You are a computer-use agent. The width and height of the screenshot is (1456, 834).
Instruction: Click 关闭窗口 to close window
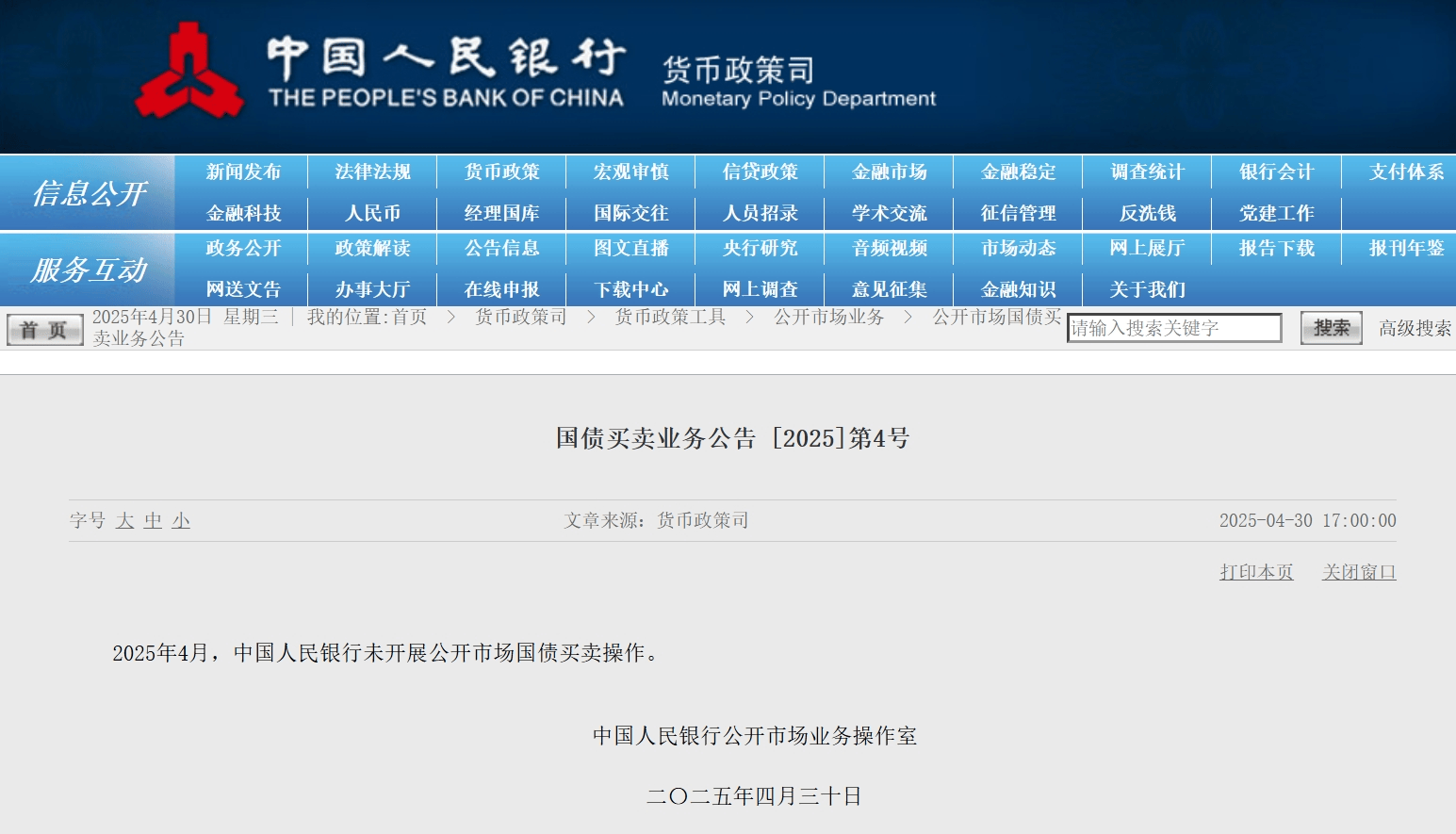(1359, 572)
